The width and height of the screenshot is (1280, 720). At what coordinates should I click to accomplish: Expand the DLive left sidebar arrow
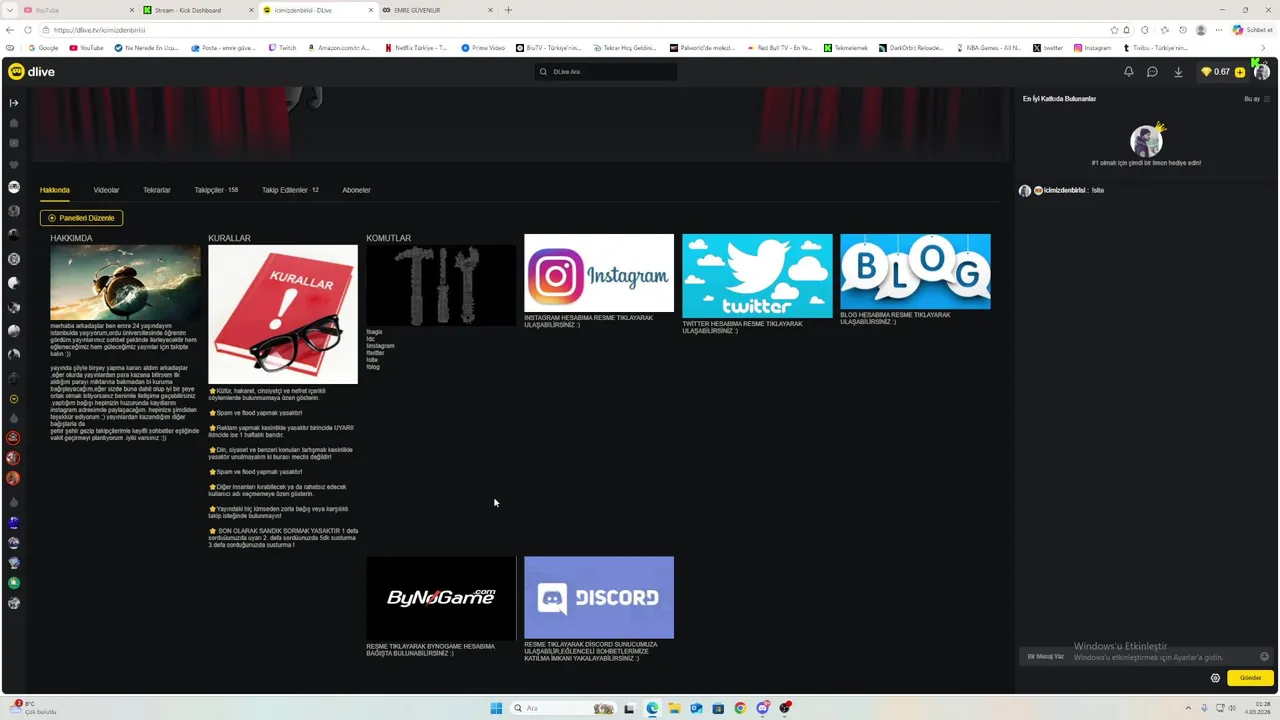[14, 102]
